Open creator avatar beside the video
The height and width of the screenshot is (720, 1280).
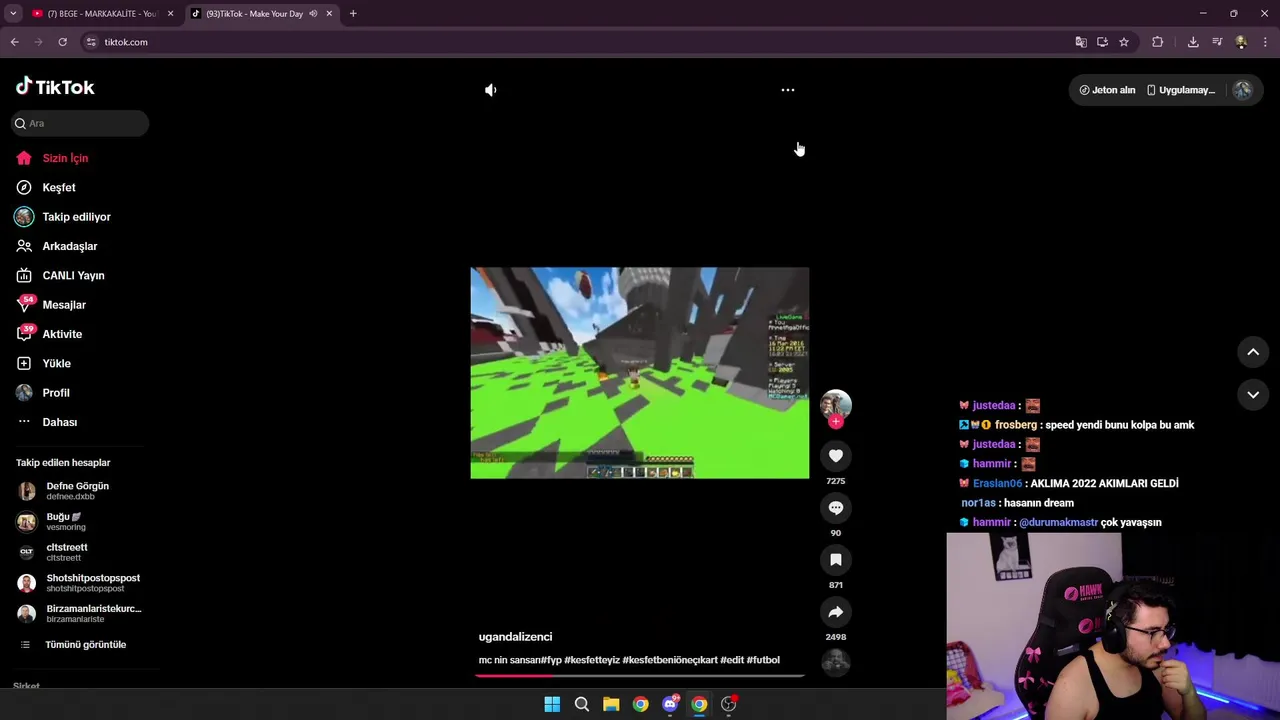pos(836,404)
